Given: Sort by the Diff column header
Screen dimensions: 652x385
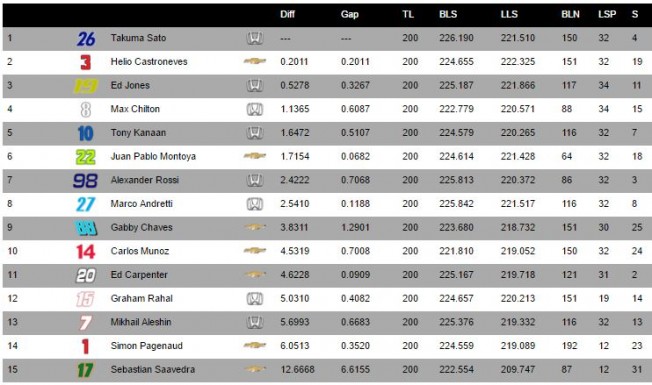Looking at the screenshot, I should click(287, 15).
